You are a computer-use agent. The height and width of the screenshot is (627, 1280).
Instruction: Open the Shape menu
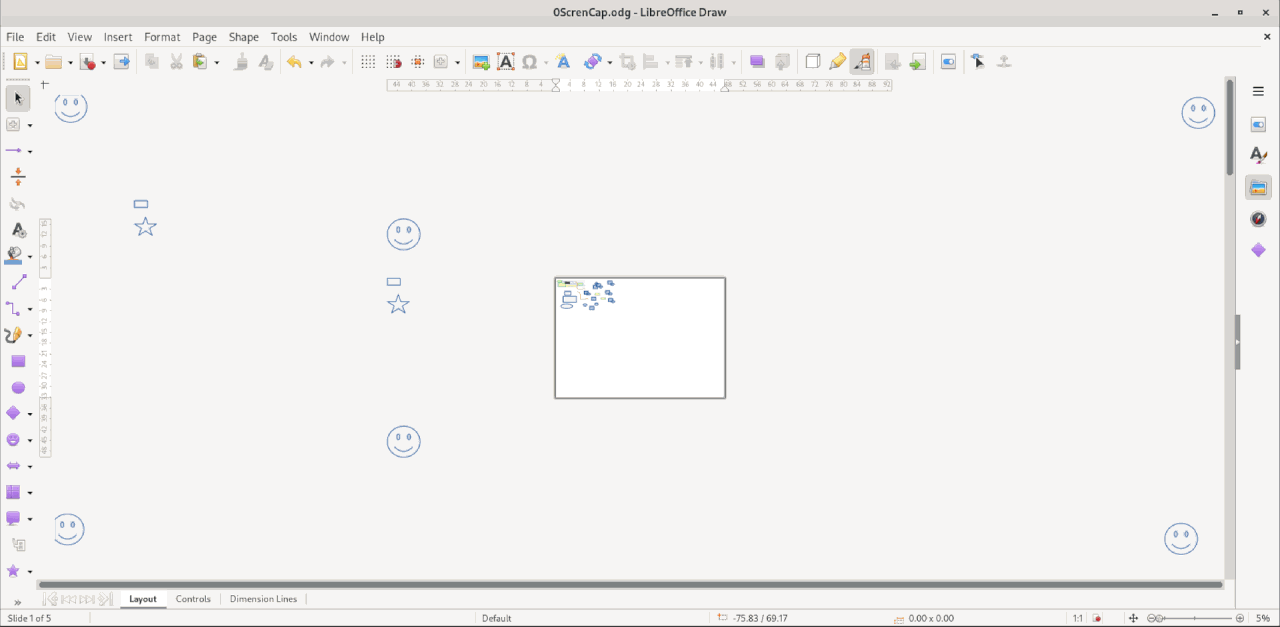coord(243,37)
